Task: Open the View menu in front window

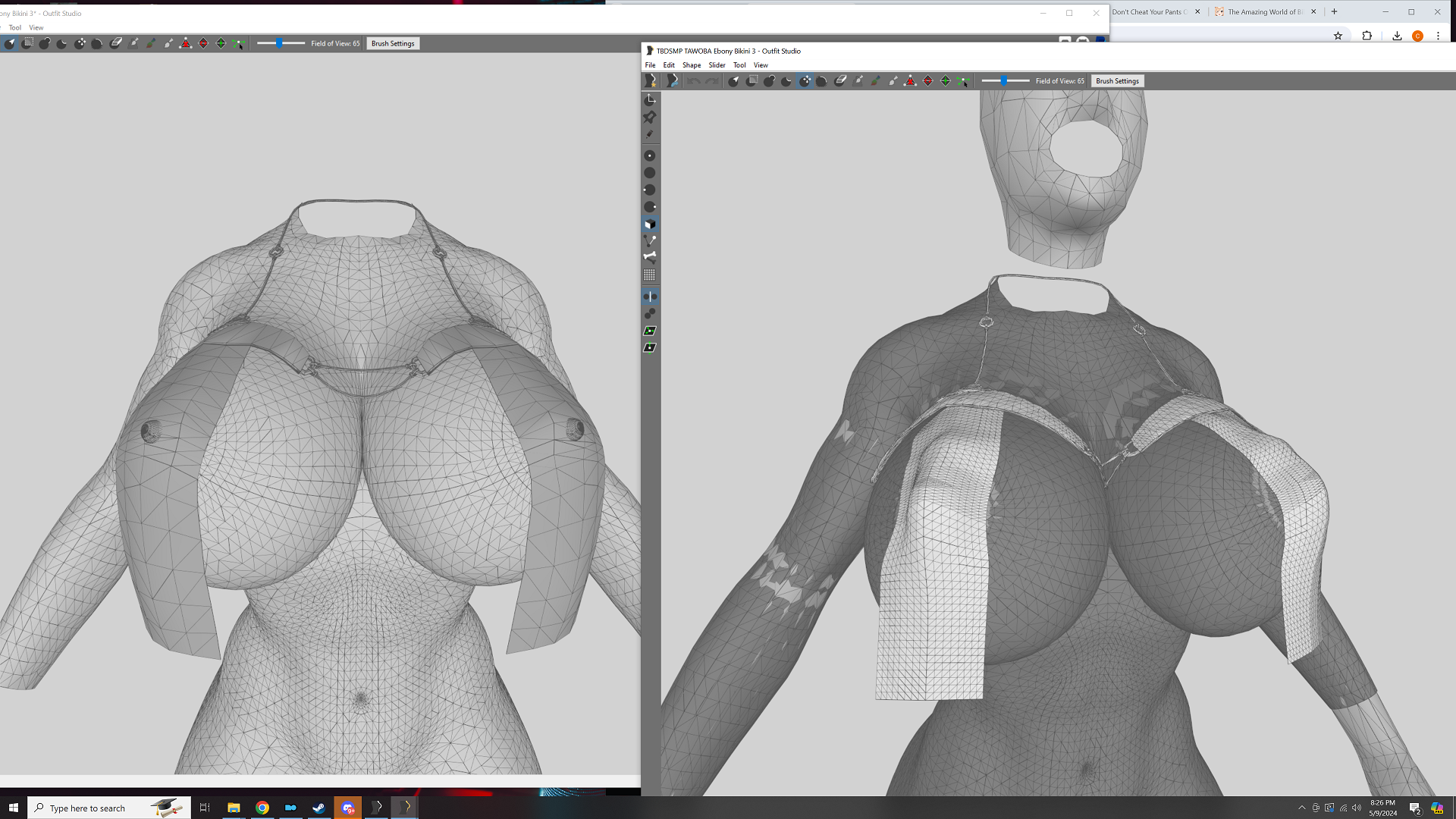Action: pos(761,65)
